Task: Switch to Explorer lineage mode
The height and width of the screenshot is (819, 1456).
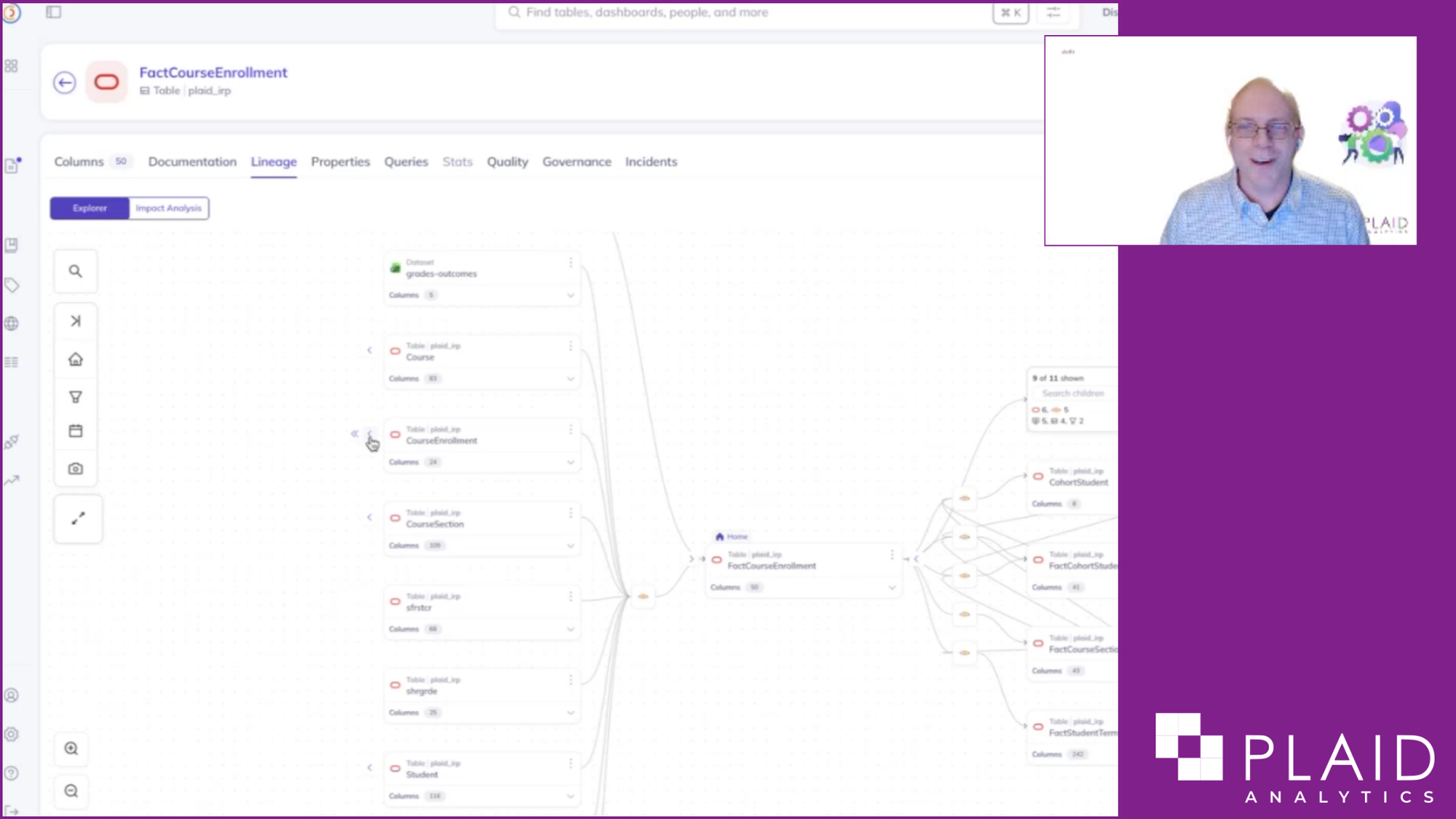Action: [x=90, y=208]
